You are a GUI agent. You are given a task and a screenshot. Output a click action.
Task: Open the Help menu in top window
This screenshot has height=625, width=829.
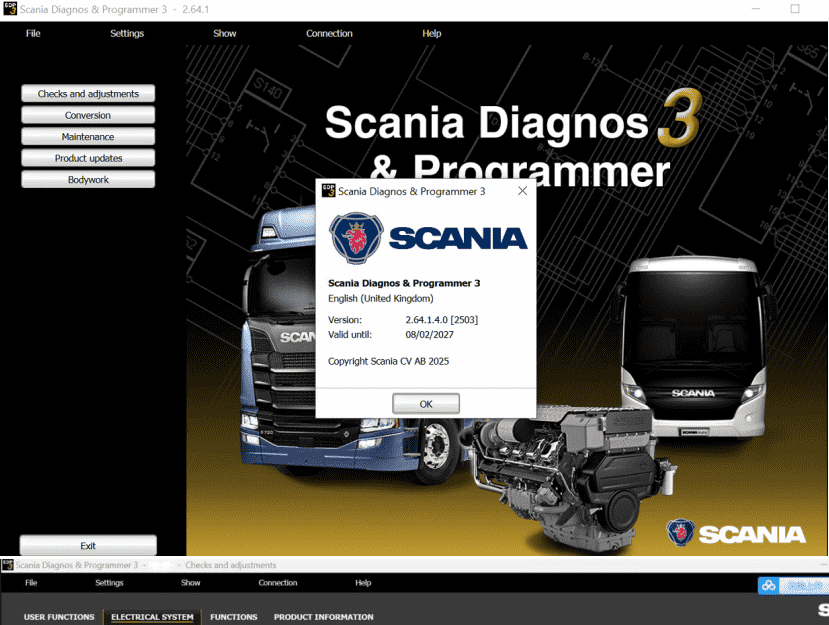431,33
